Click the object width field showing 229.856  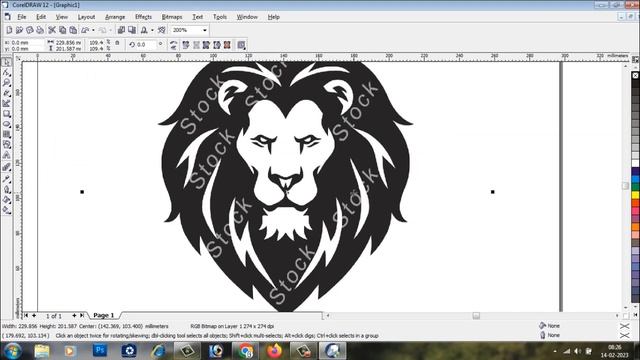[x=69, y=42]
